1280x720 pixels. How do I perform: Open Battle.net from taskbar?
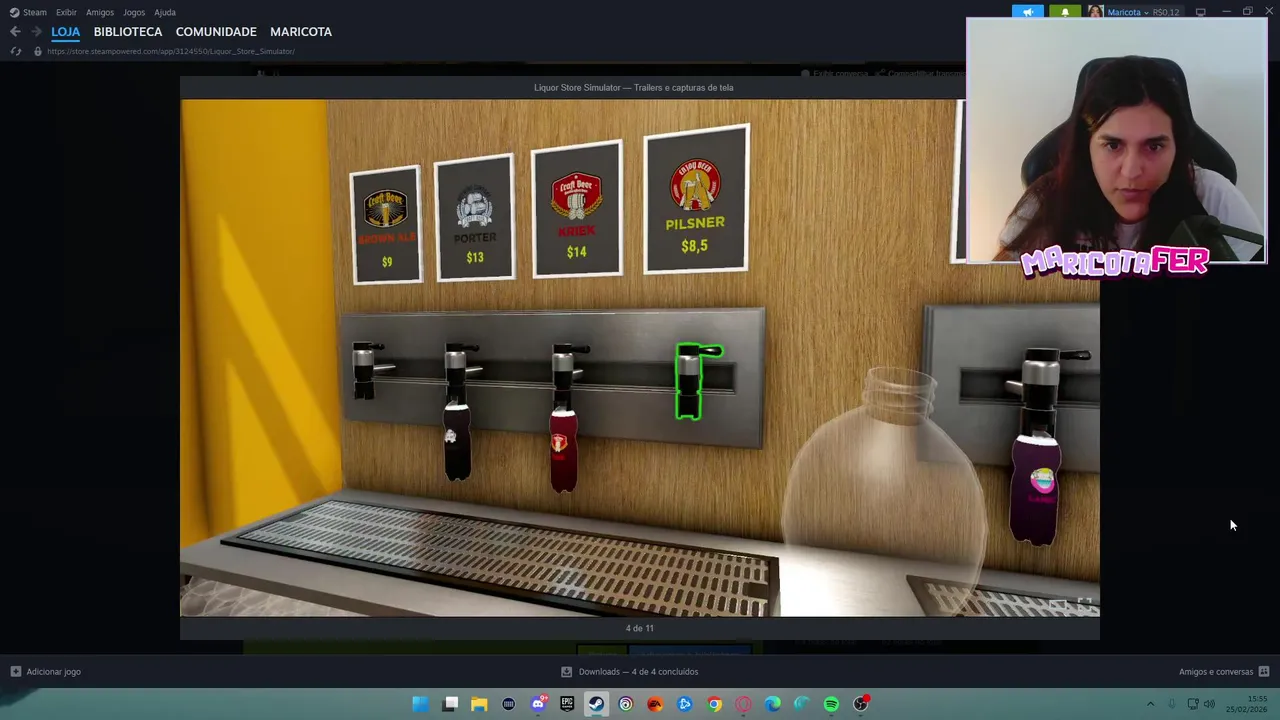click(x=684, y=704)
